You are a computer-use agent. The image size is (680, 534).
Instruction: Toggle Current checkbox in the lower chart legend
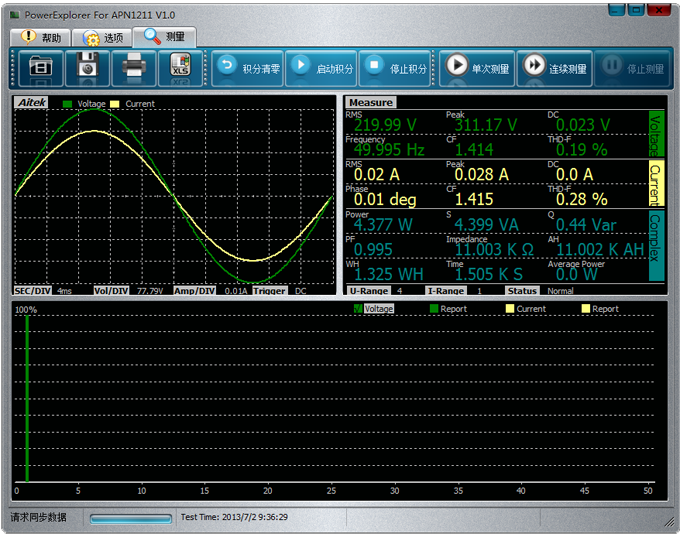510,309
